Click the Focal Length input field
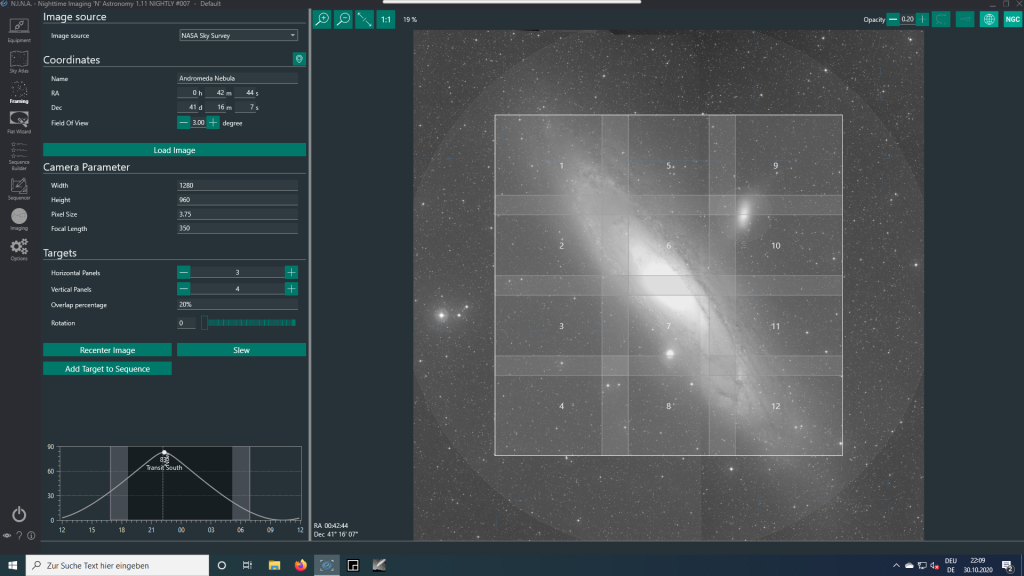This screenshot has height=576, width=1024. 237,229
